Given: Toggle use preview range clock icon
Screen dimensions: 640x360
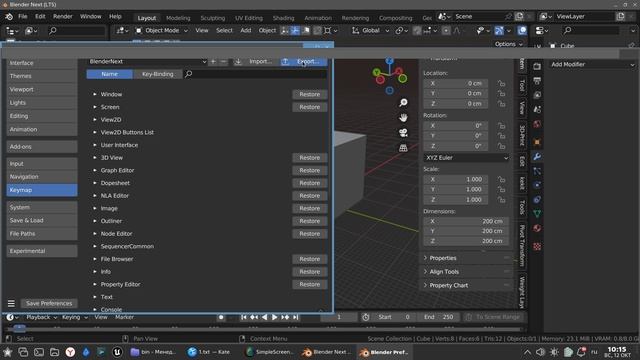Looking at the screenshot, I should pyautogui.click(x=365, y=317).
